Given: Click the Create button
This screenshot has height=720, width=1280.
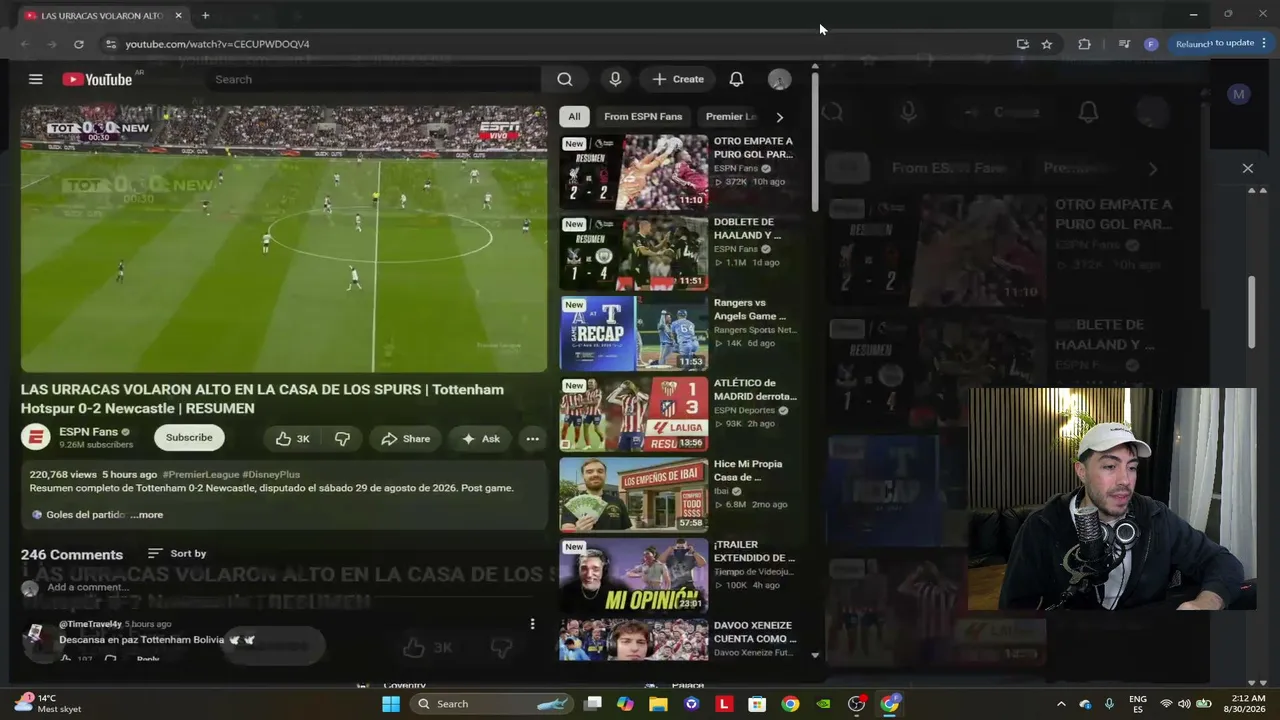Looking at the screenshot, I should pyautogui.click(x=678, y=79).
